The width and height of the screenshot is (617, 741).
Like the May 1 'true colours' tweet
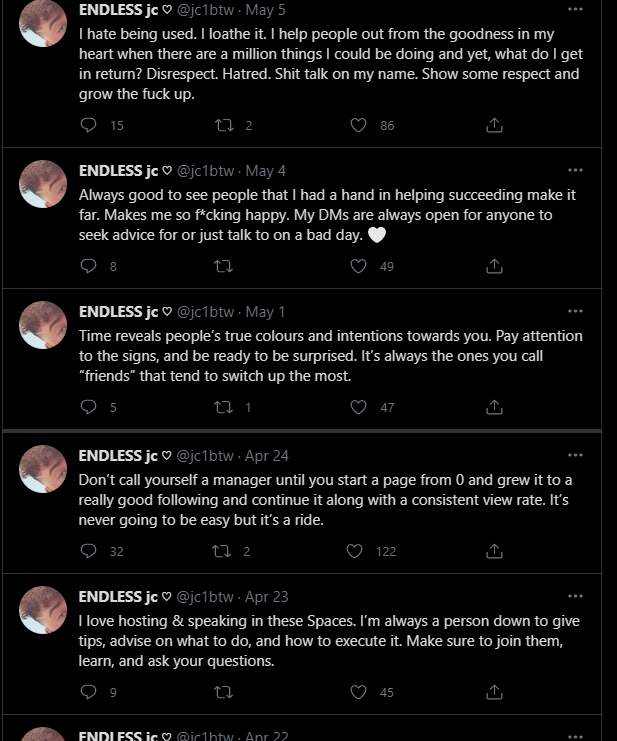pos(358,407)
